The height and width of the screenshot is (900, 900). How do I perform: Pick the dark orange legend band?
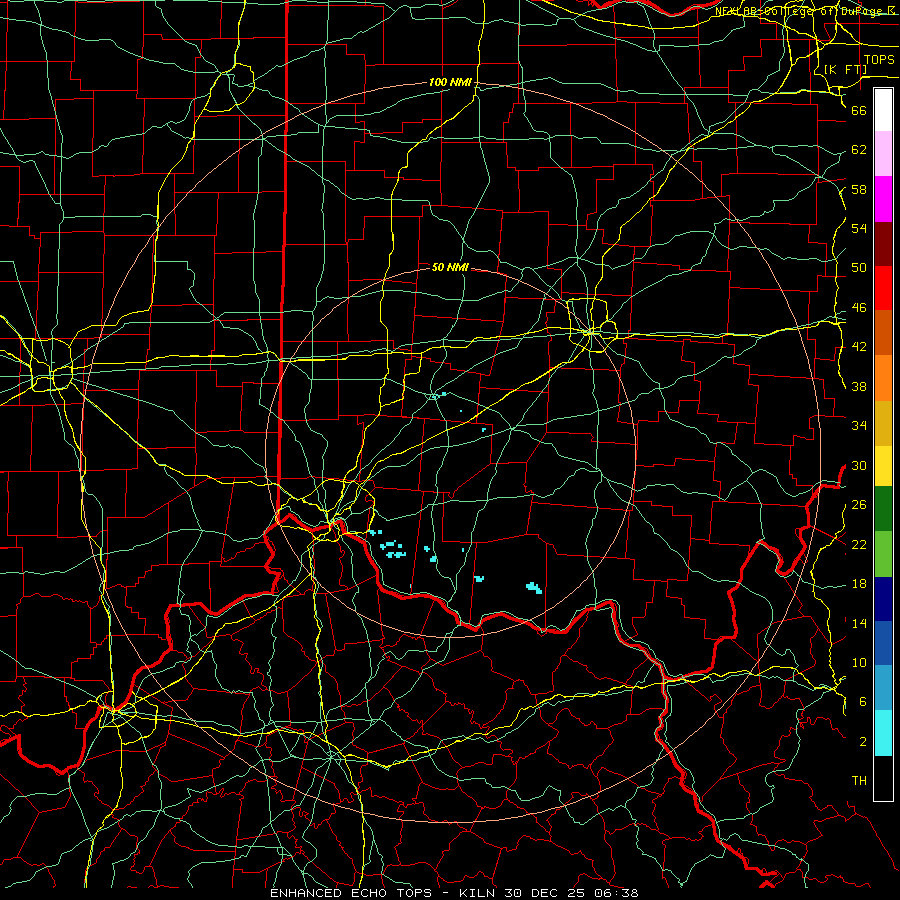pyautogui.click(x=883, y=332)
